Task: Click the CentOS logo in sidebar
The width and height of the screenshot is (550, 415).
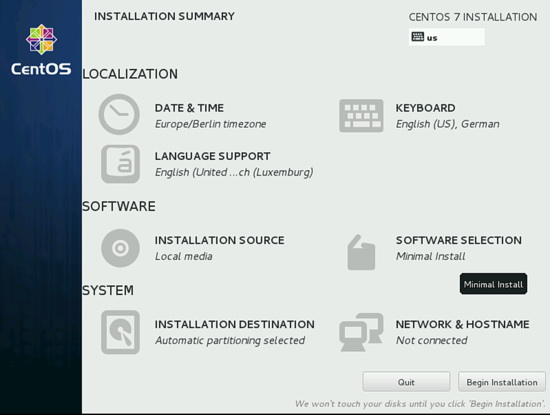Action: click(x=41, y=50)
